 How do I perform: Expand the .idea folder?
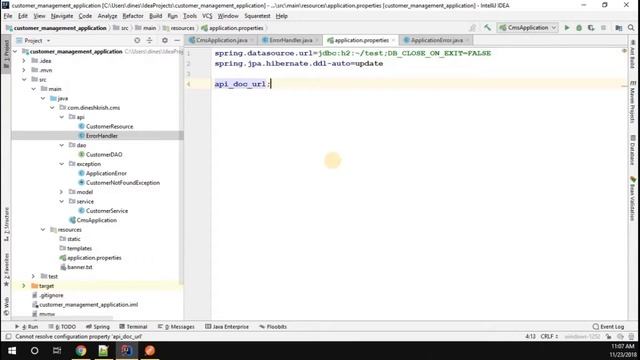pos(24,61)
